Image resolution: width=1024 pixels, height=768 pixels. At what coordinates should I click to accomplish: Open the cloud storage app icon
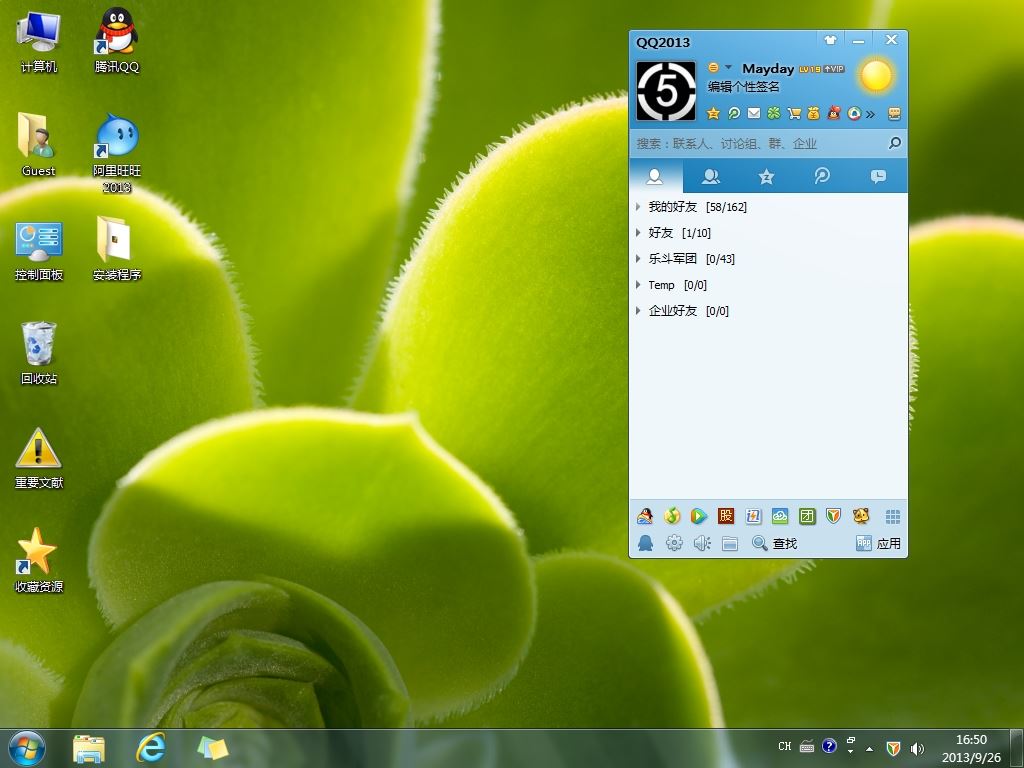point(780,516)
